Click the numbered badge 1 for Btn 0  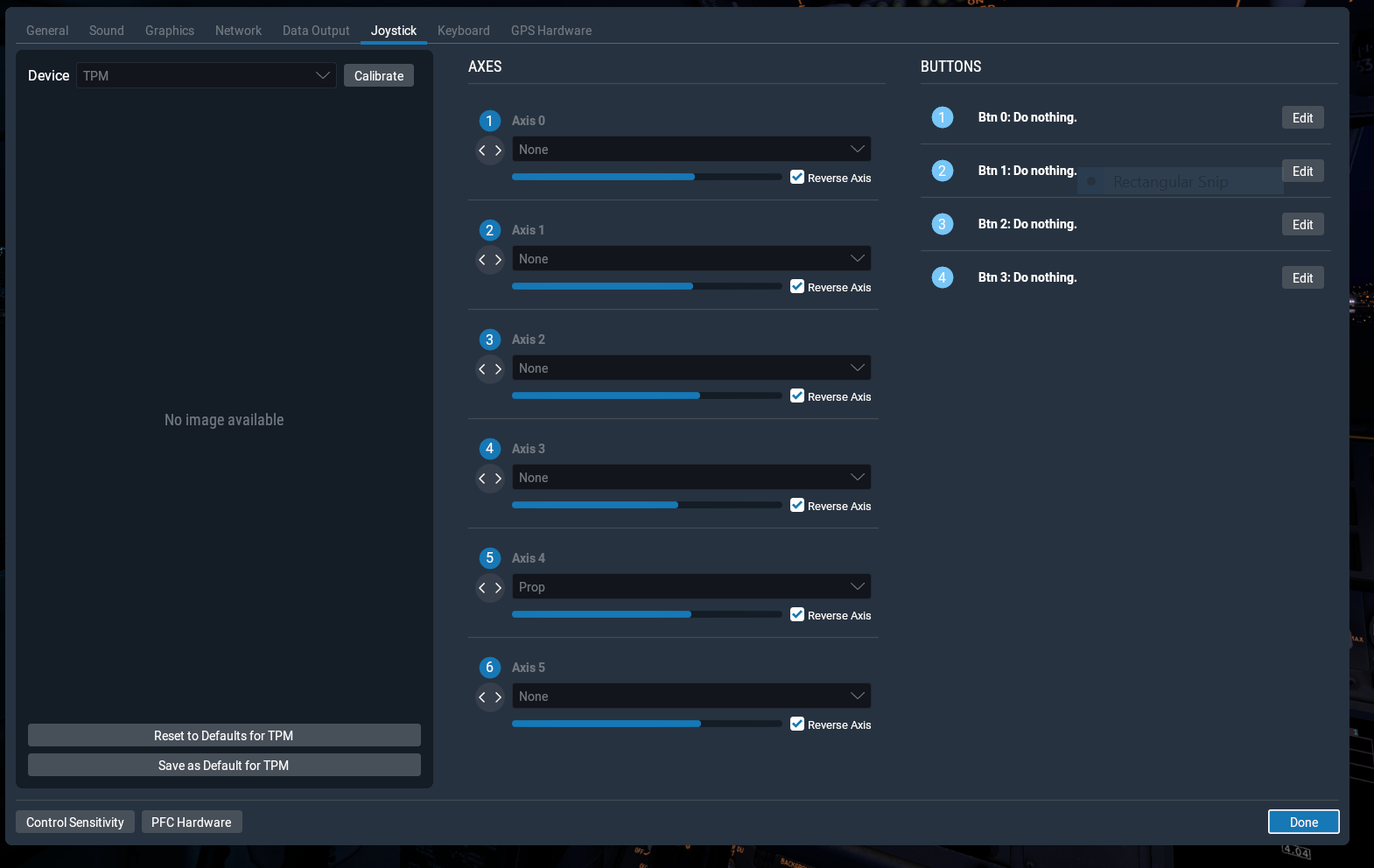click(942, 117)
